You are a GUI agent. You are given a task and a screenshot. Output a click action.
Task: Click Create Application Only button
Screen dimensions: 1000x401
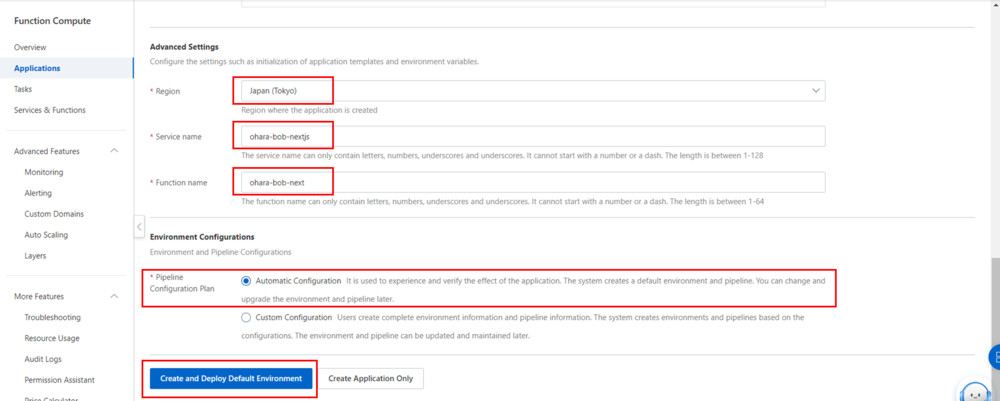(371, 378)
